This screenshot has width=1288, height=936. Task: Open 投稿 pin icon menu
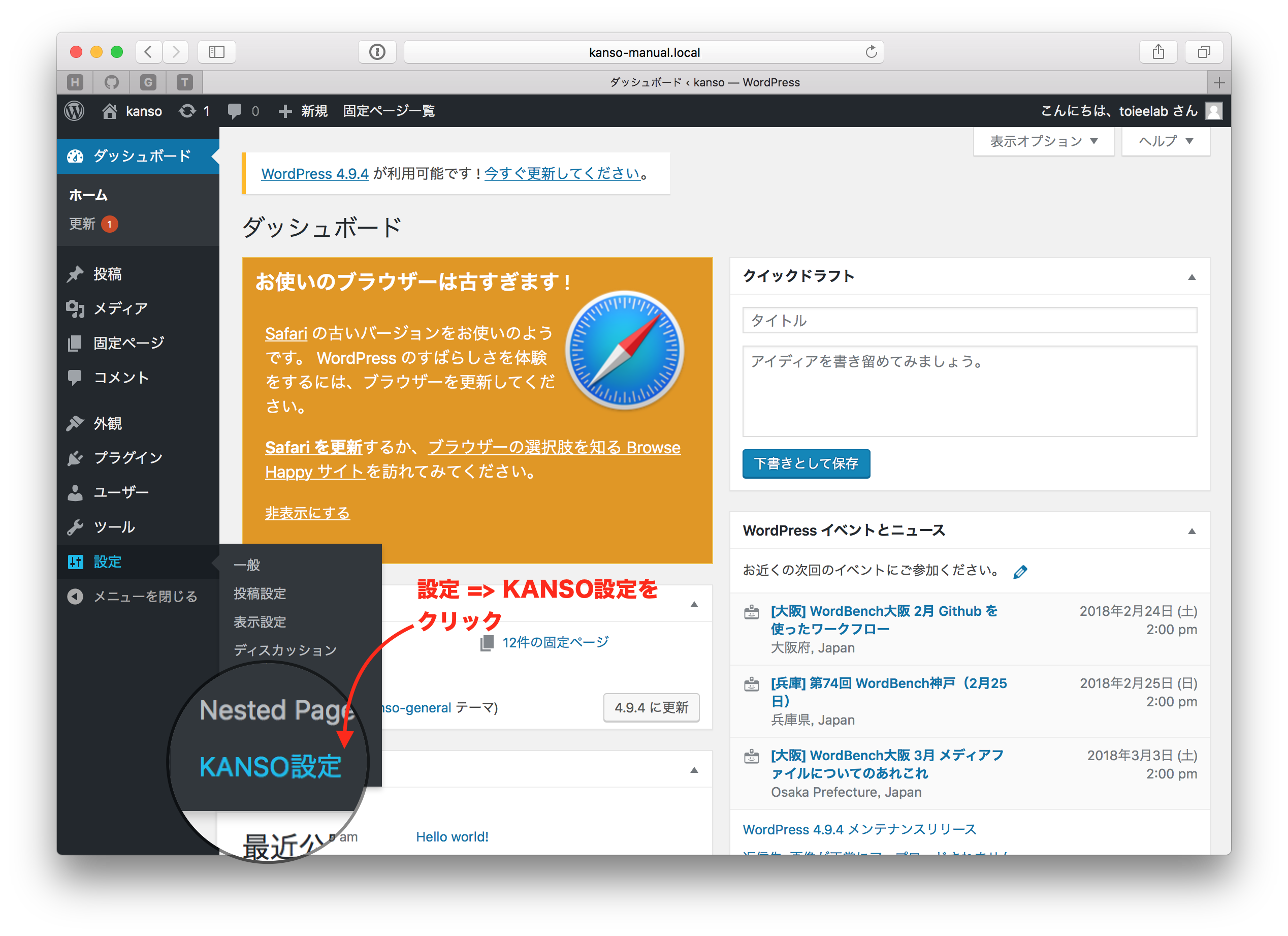coord(75,274)
